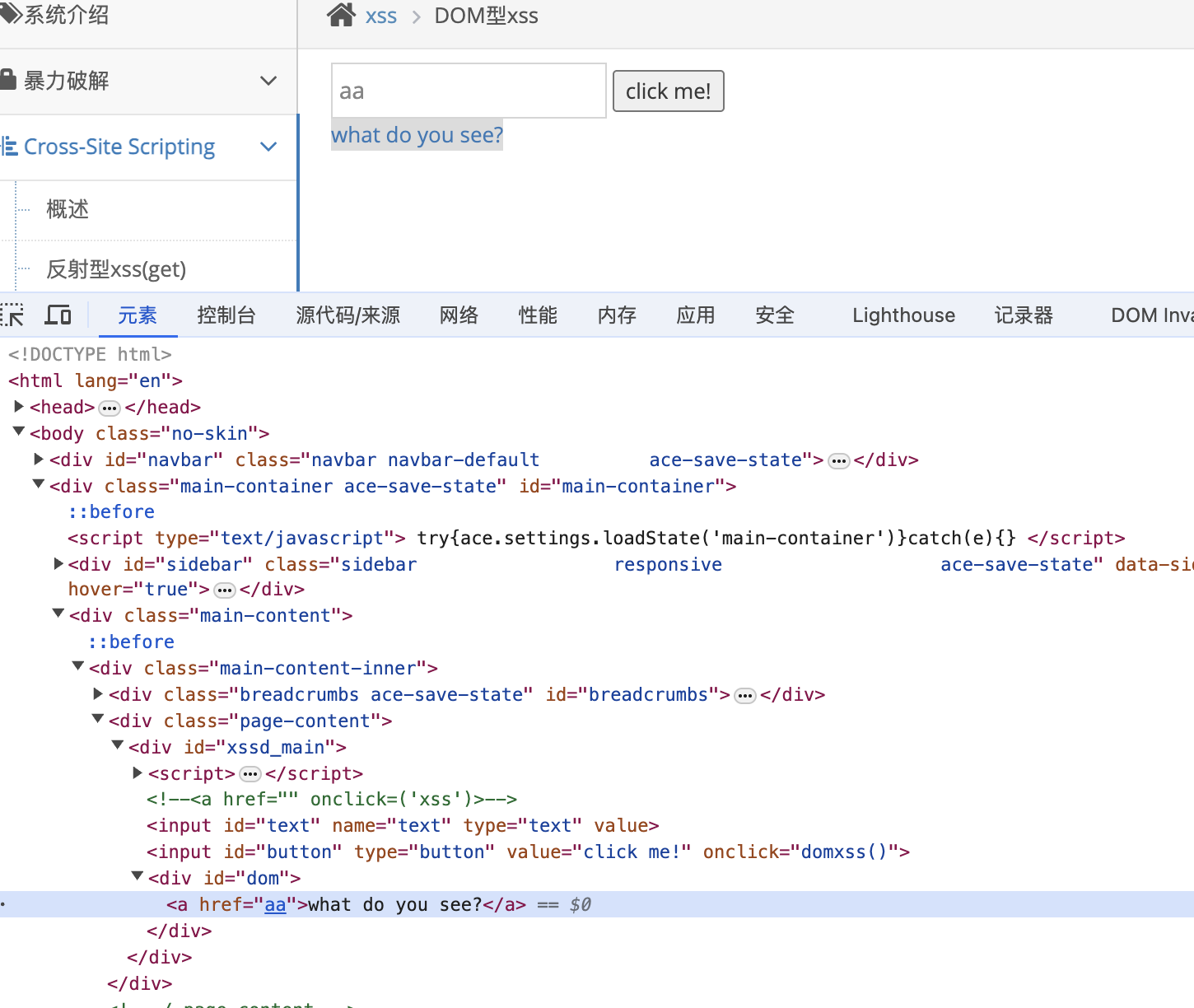Switch to the 应用 tab
1194x1008 pixels.
tap(696, 315)
